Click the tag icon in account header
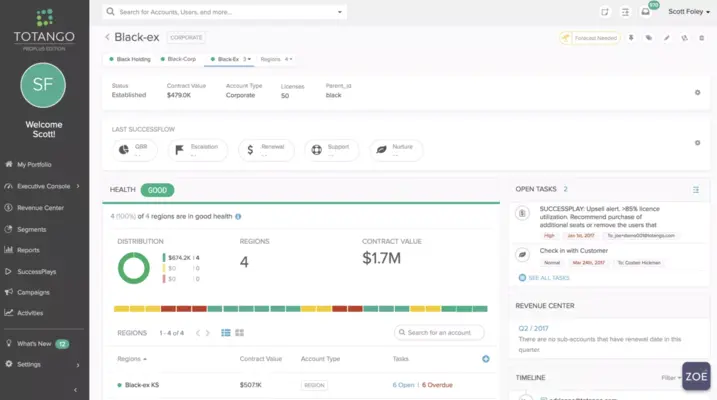717x400 pixels. click(x=648, y=38)
